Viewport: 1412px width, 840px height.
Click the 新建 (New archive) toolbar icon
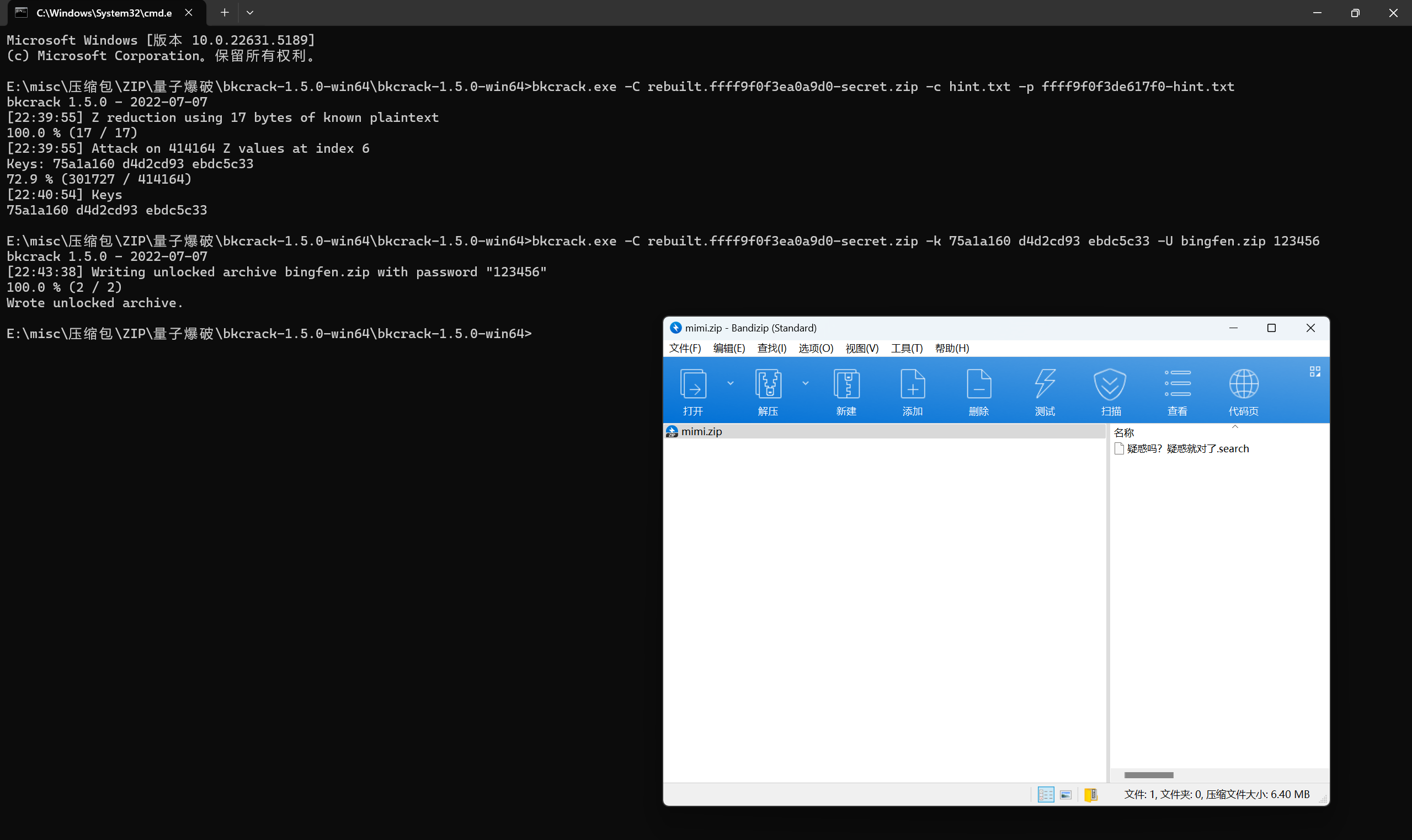click(x=846, y=384)
